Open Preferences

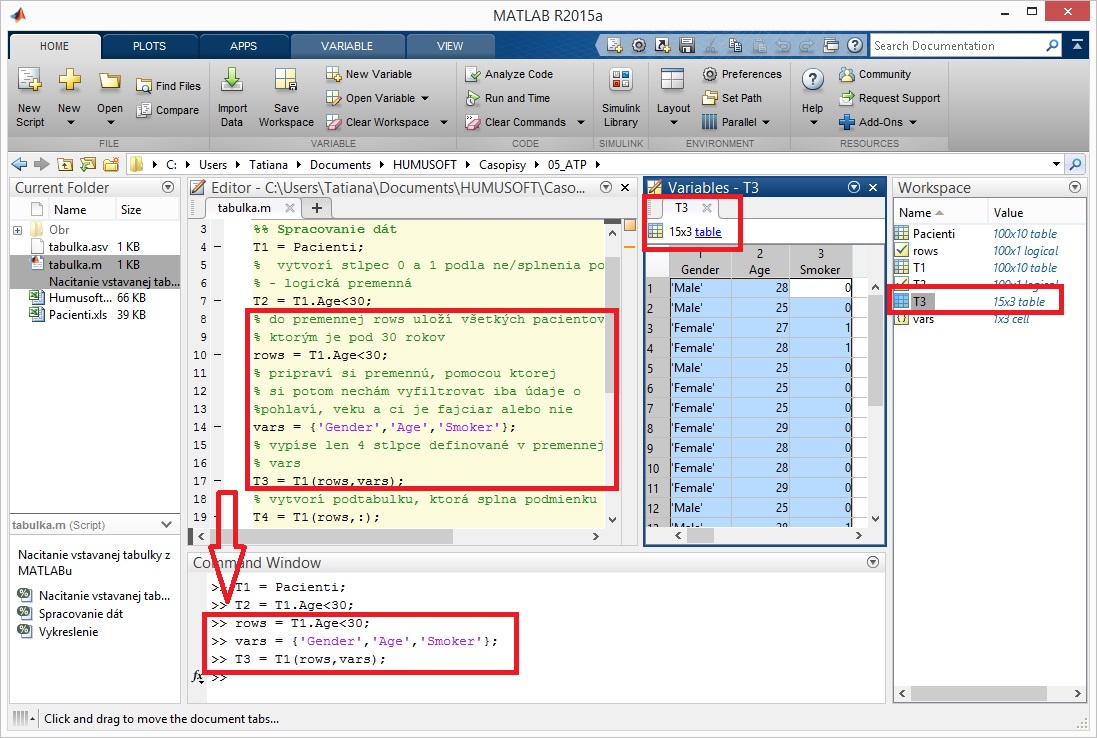pos(742,74)
